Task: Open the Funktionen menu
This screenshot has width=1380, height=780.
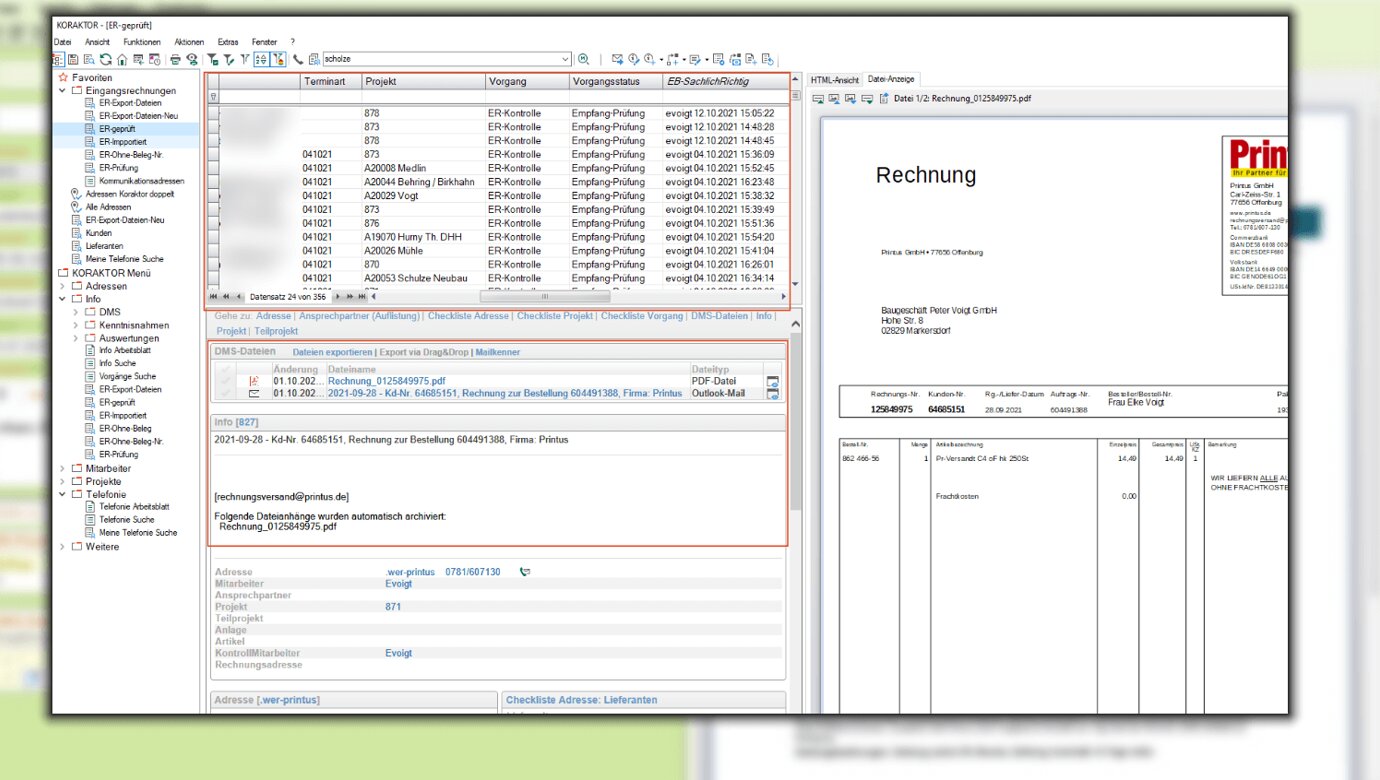Action: 142,42
